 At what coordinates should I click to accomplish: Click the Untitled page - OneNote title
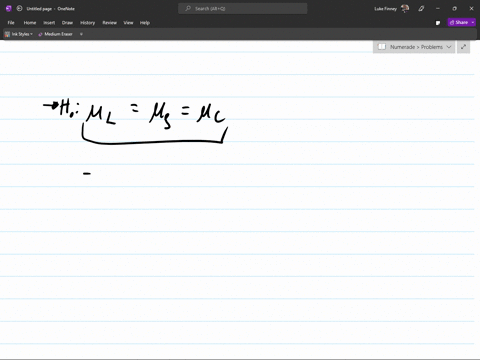51,9
